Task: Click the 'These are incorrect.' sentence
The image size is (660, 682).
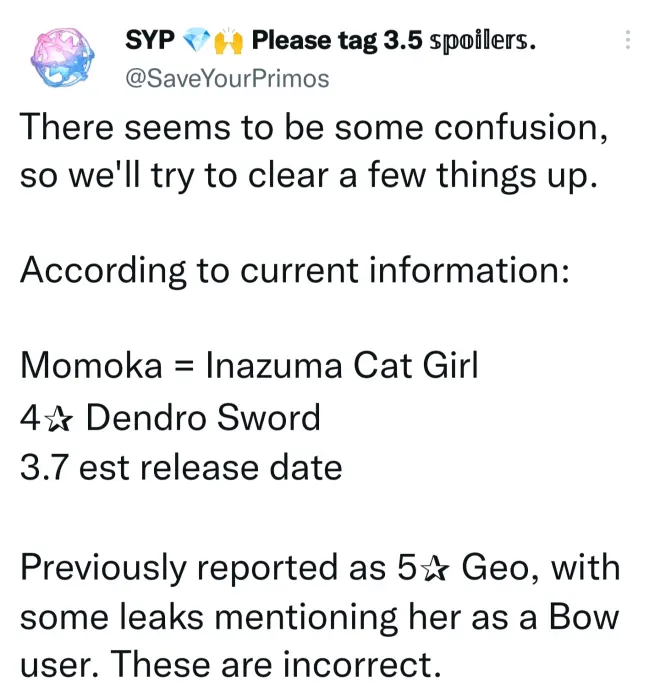Action: coord(276,664)
